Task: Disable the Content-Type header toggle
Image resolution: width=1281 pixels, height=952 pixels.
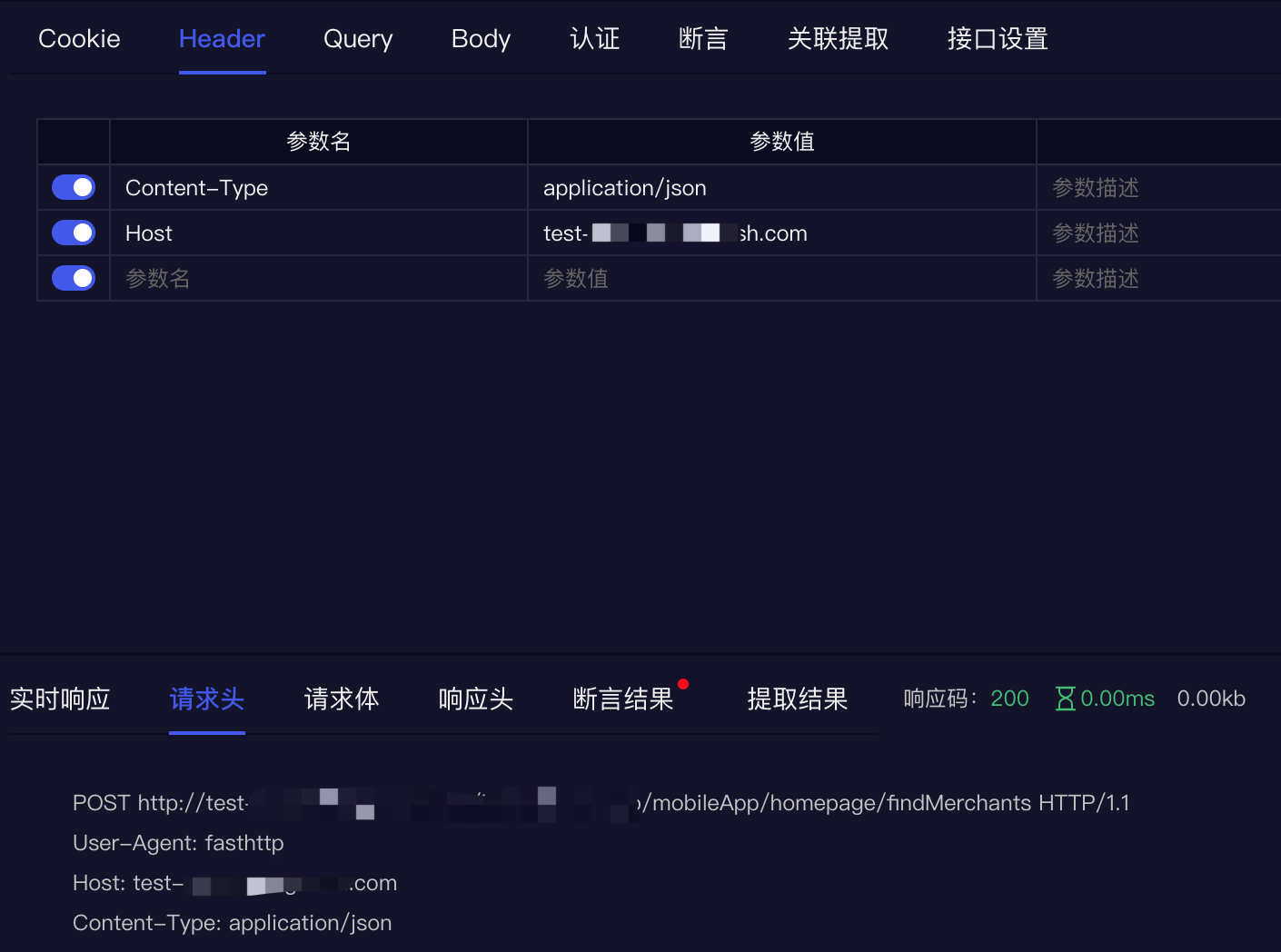Action: coord(74,187)
